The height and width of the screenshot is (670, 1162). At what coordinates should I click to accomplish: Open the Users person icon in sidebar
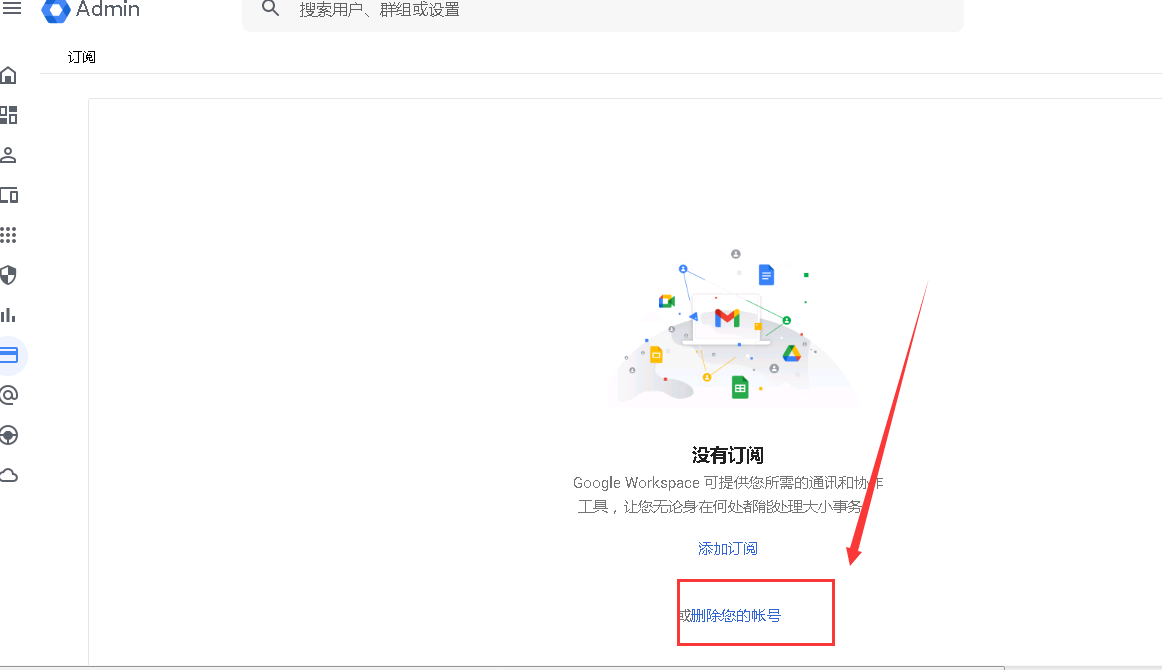(x=9, y=155)
